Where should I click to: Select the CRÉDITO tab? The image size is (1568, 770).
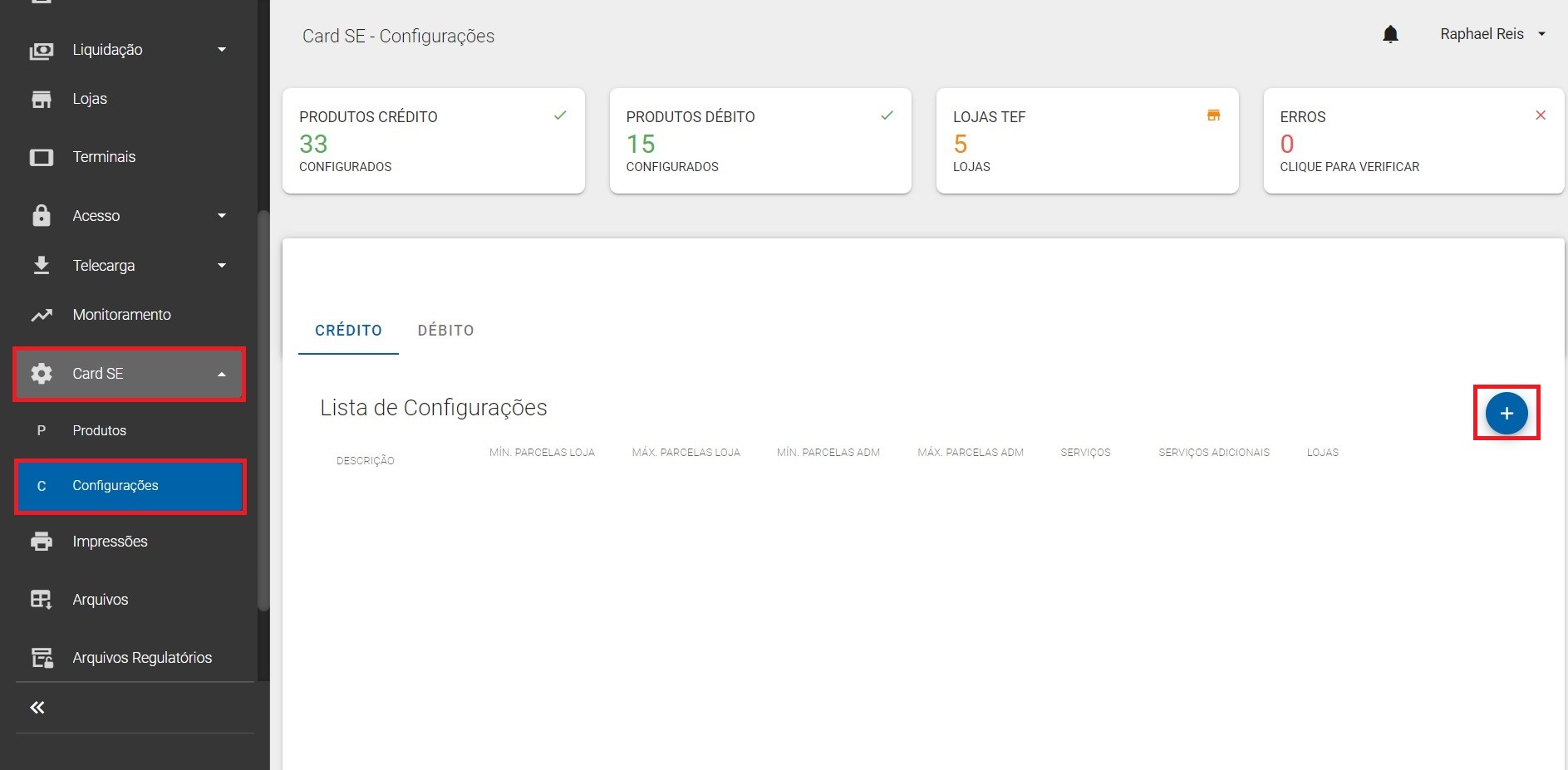pyautogui.click(x=348, y=331)
